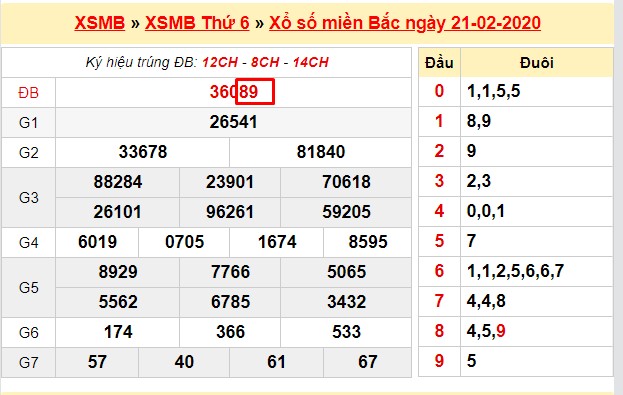Click the Đầu column header
The image size is (623, 395).
click(439, 62)
